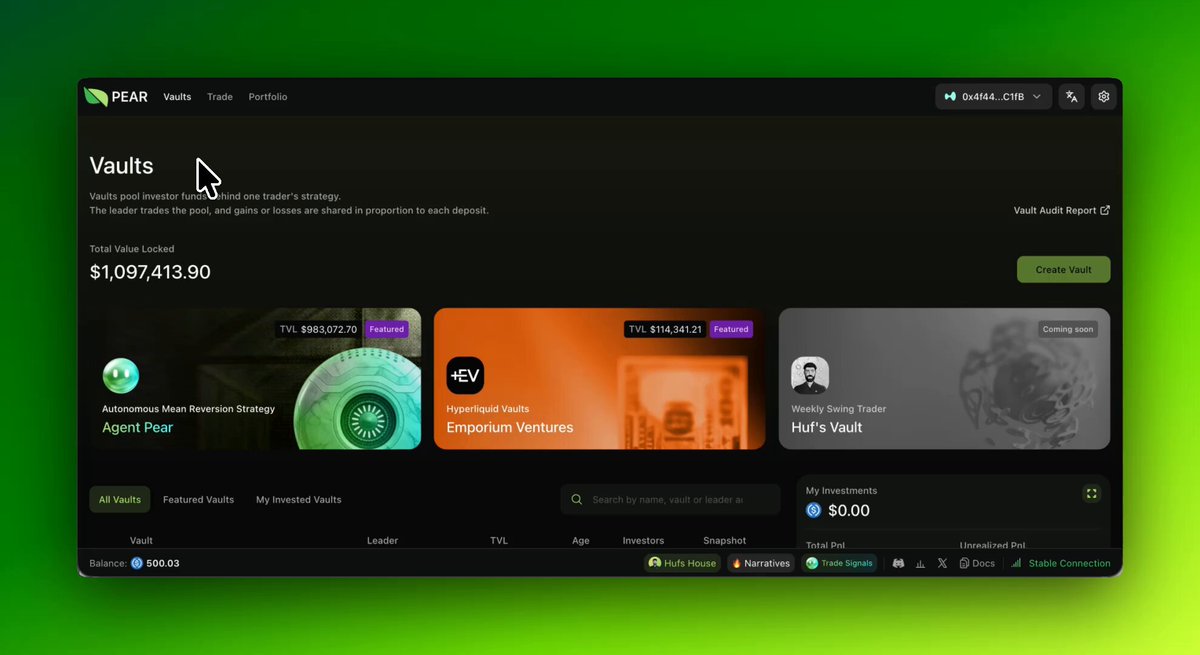Click the Coming soon badge
The image size is (1200, 655).
(1070, 329)
